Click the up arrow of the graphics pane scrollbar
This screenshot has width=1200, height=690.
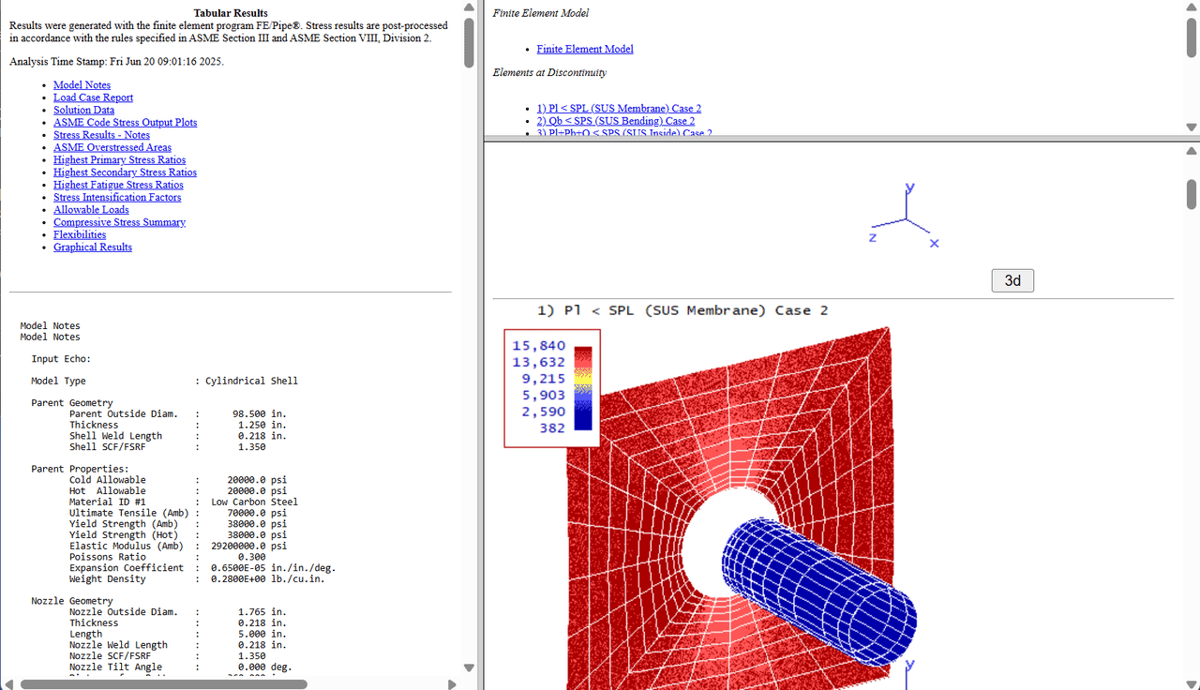click(x=1190, y=152)
